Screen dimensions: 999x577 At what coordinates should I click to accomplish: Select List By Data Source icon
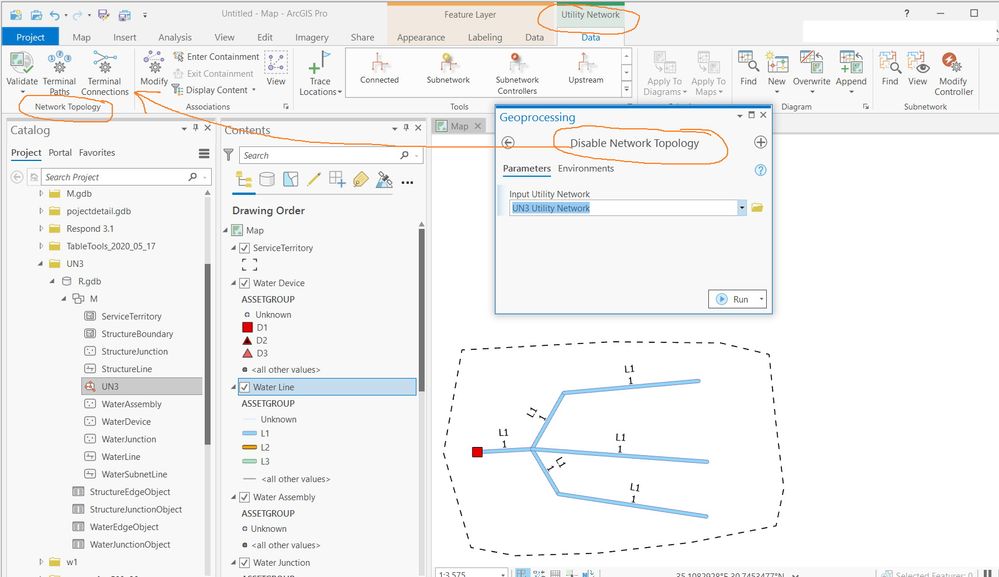coord(267,180)
